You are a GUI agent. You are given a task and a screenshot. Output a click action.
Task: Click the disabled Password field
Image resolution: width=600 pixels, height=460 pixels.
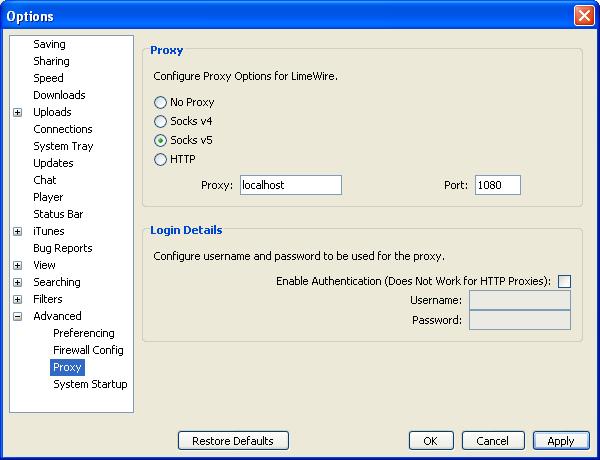(520, 320)
